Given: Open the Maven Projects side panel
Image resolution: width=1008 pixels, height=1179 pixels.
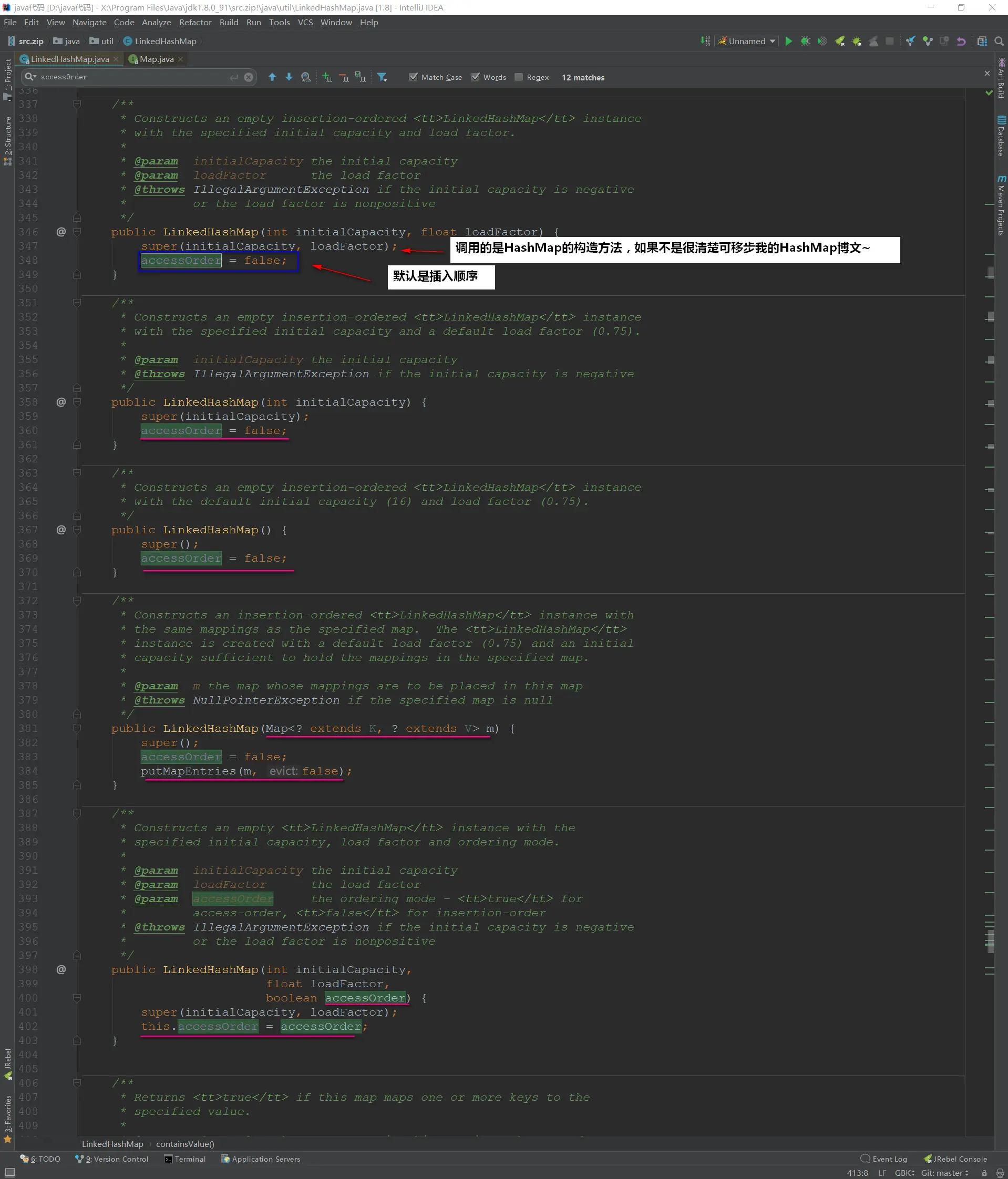Looking at the screenshot, I should [1001, 205].
